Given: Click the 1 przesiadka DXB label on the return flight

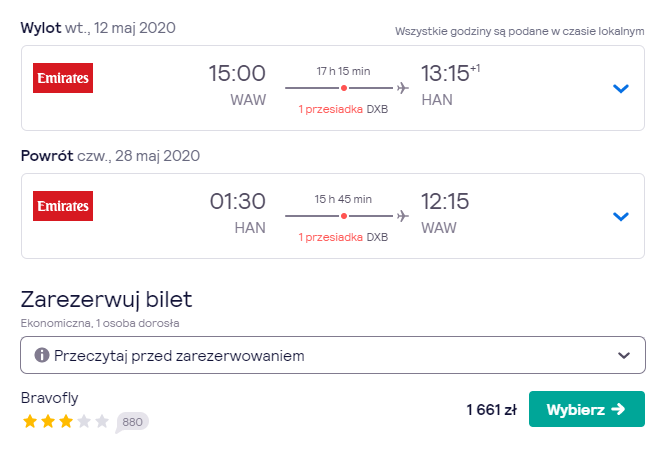Looking at the screenshot, I should point(343,237).
